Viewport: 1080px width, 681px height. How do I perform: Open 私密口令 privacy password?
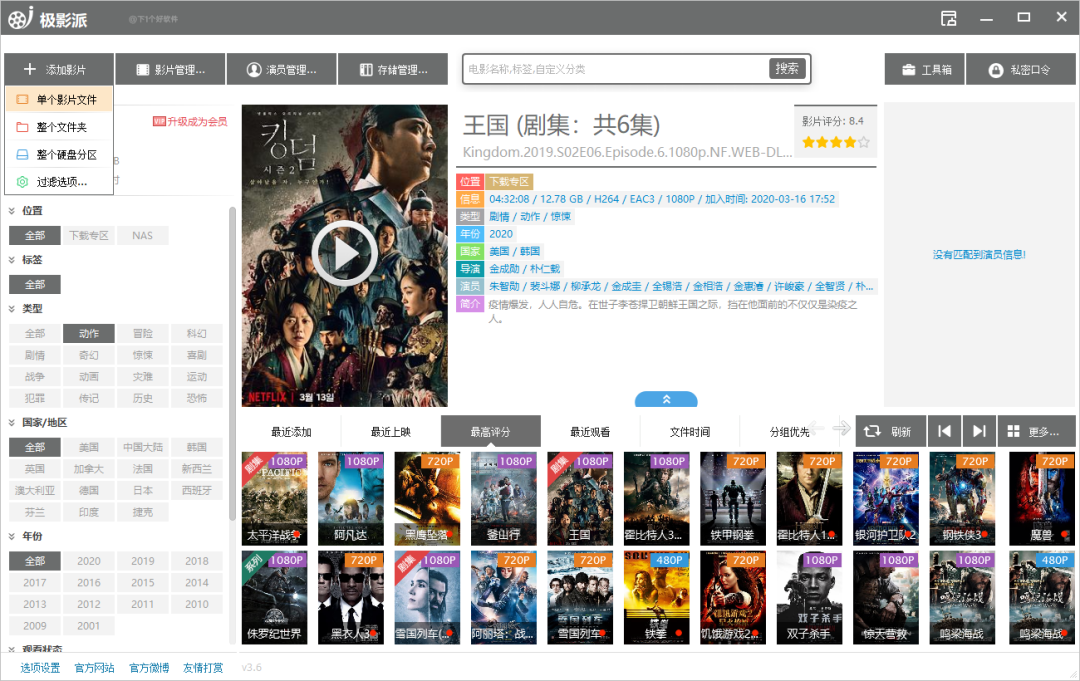[x=1021, y=70]
